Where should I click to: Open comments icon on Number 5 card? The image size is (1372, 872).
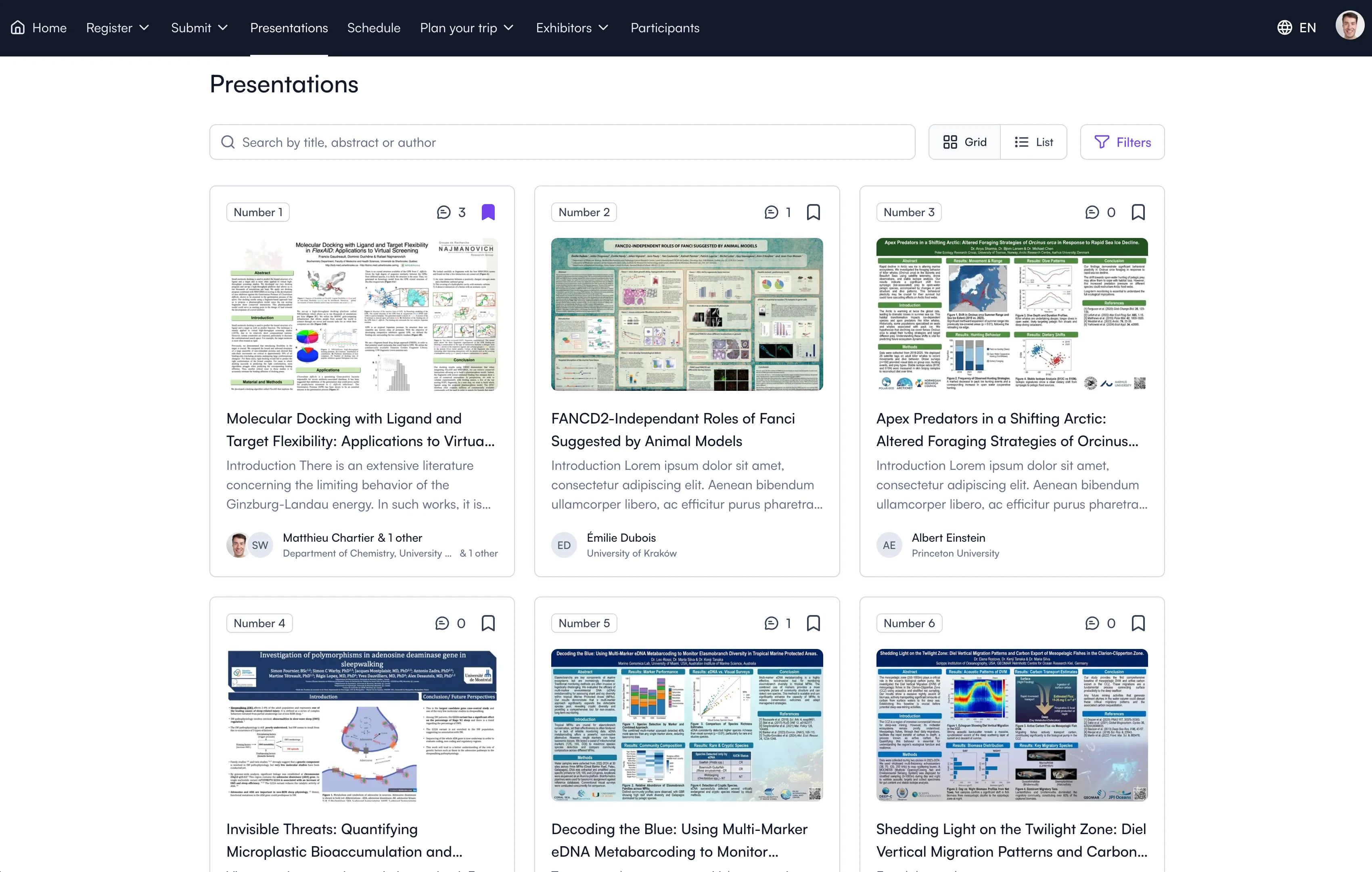pos(771,622)
